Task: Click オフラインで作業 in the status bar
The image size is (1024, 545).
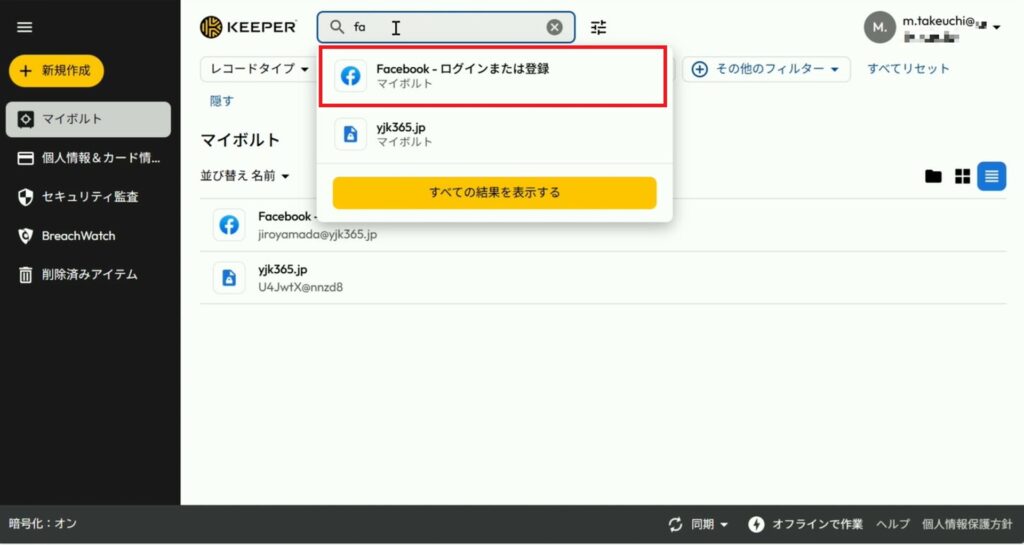Action: [x=817, y=524]
